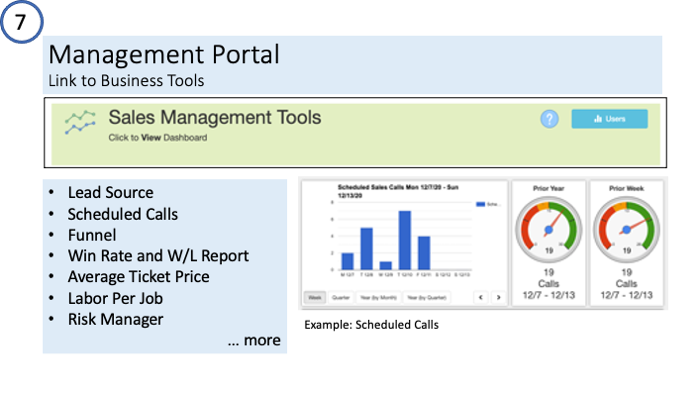Click '12/7 - 12/13' under Prior Week
The height and width of the screenshot is (394, 700).
(x=626, y=295)
